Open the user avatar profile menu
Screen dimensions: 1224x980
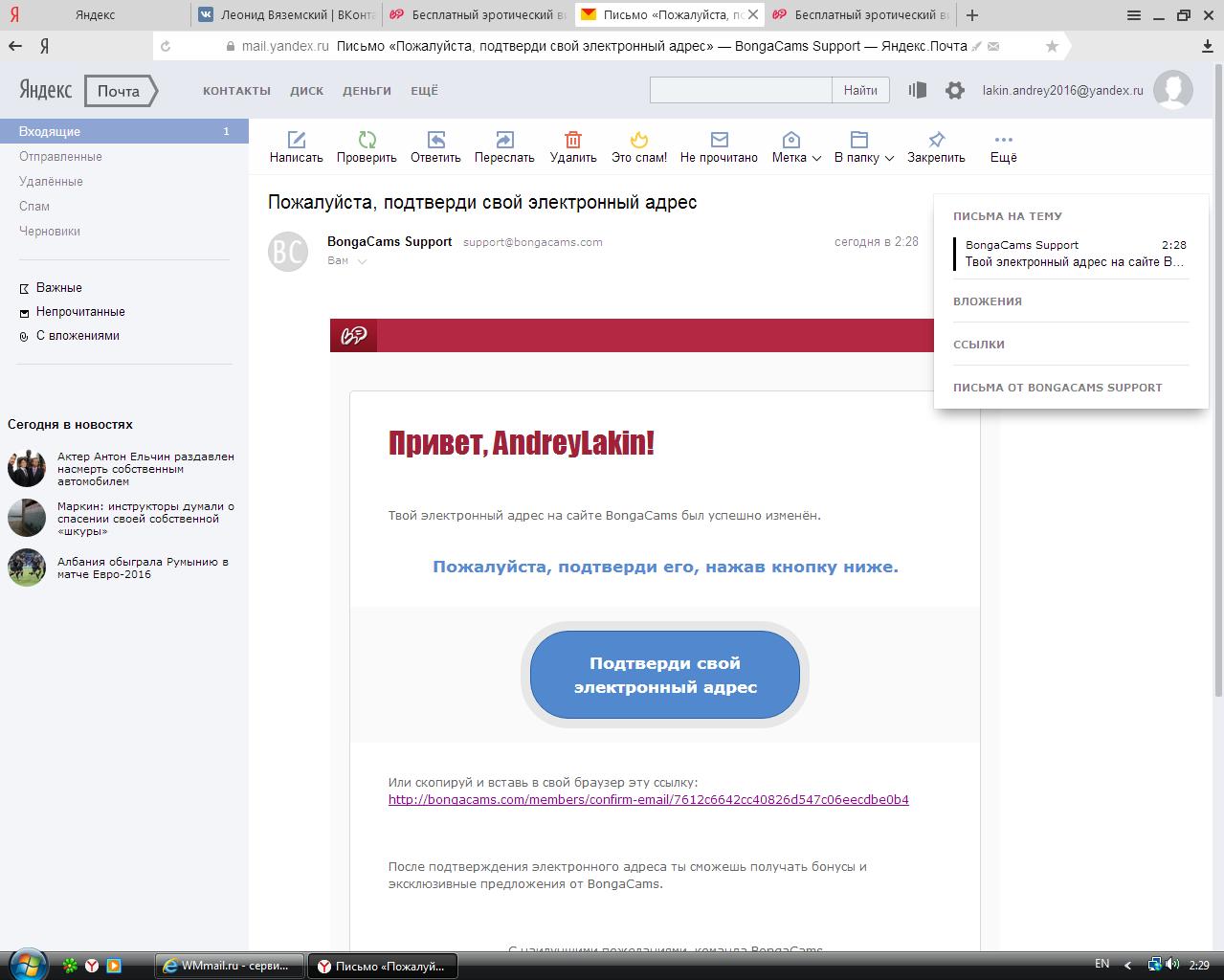click(x=1172, y=90)
